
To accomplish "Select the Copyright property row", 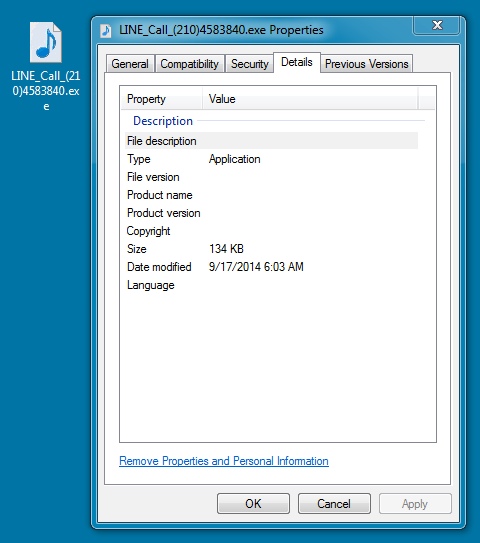I will [271, 231].
